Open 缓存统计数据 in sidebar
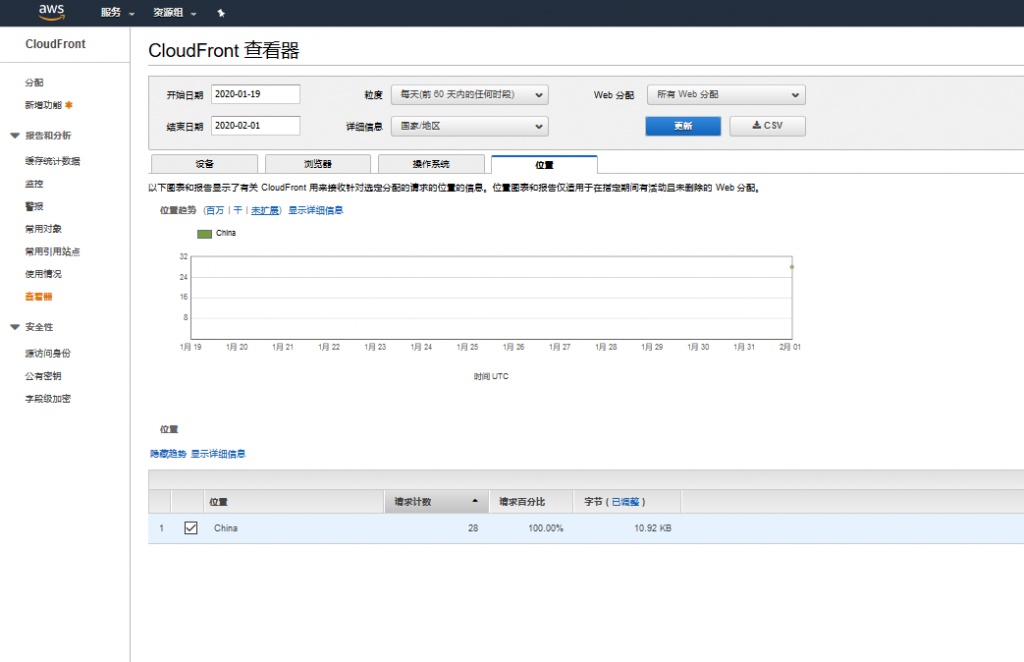Image resolution: width=1024 pixels, height=662 pixels. (52, 161)
